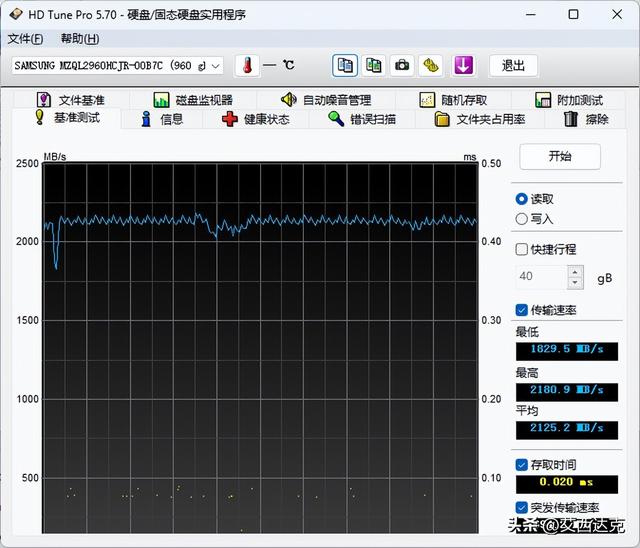Click the benchmark transfer rate graph
Image resolution: width=640 pixels, height=548 pixels.
260,348
